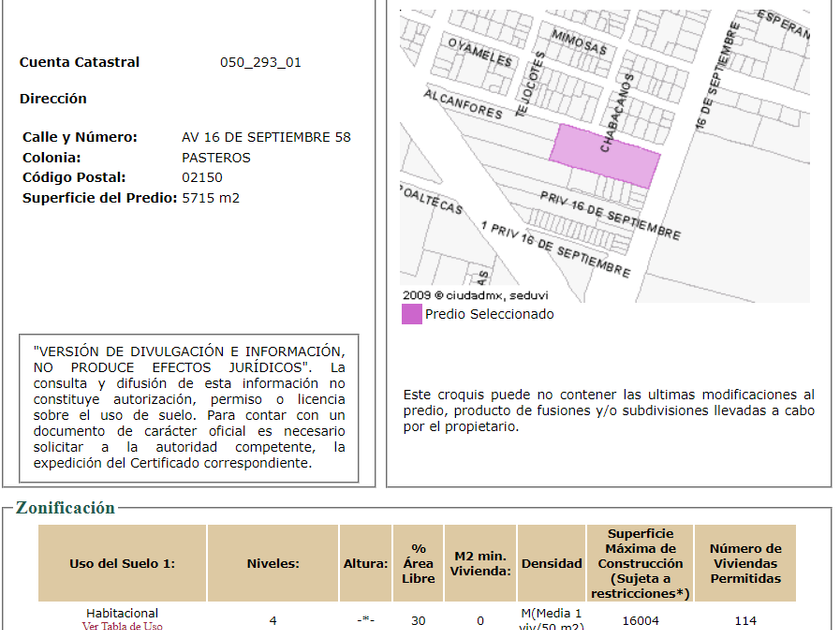Select cuenta catastral value 050_293_01
The image size is (840, 630).
[260, 62]
